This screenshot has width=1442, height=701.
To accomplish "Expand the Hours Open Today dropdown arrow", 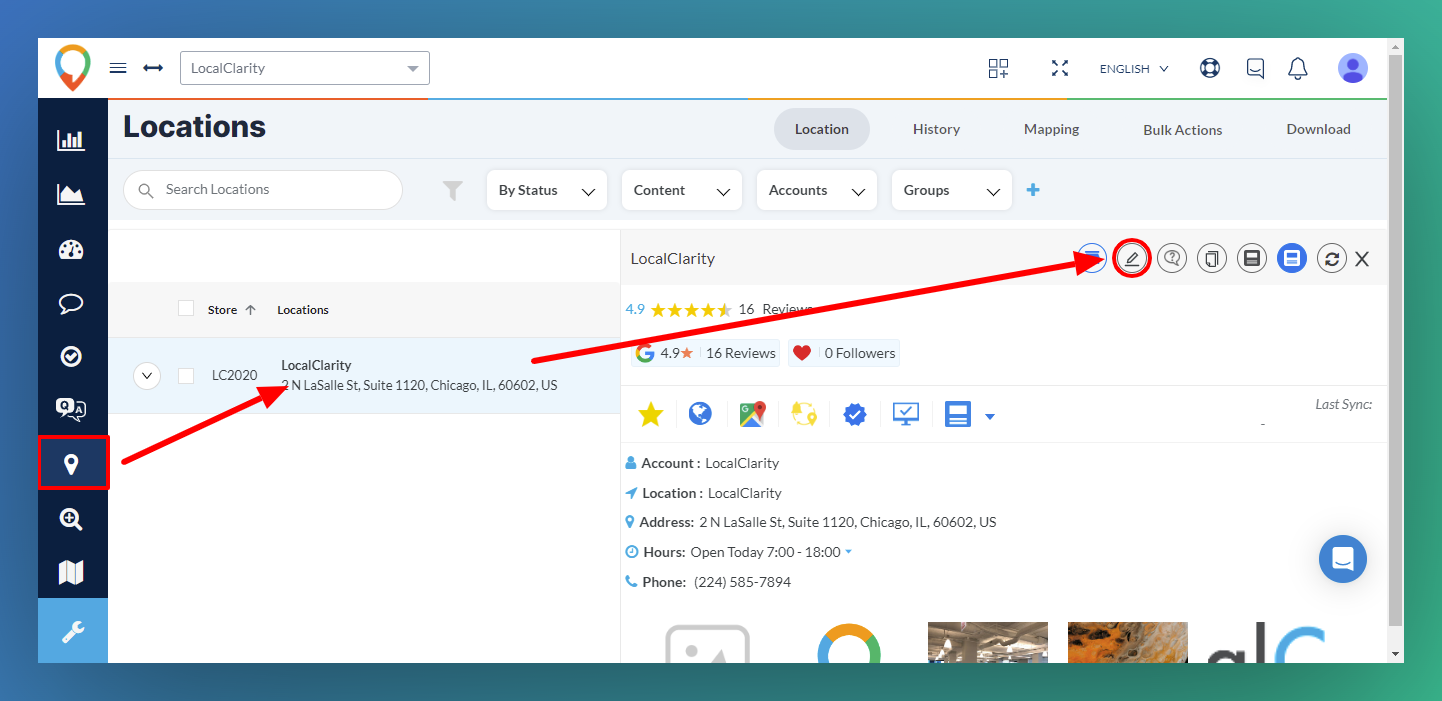I will coord(849,552).
